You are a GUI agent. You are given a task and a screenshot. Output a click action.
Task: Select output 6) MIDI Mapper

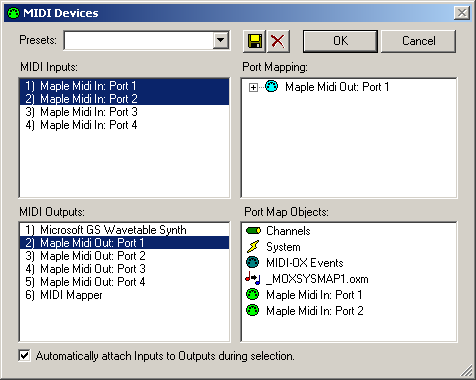(124, 295)
